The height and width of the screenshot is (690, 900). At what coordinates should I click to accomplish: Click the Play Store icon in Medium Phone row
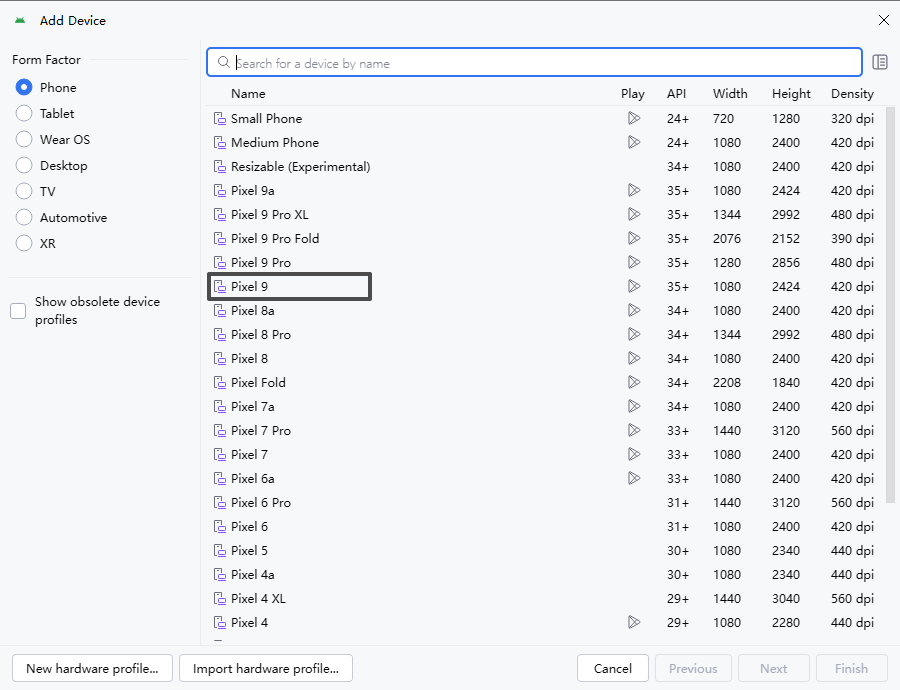tap(634, 142)
